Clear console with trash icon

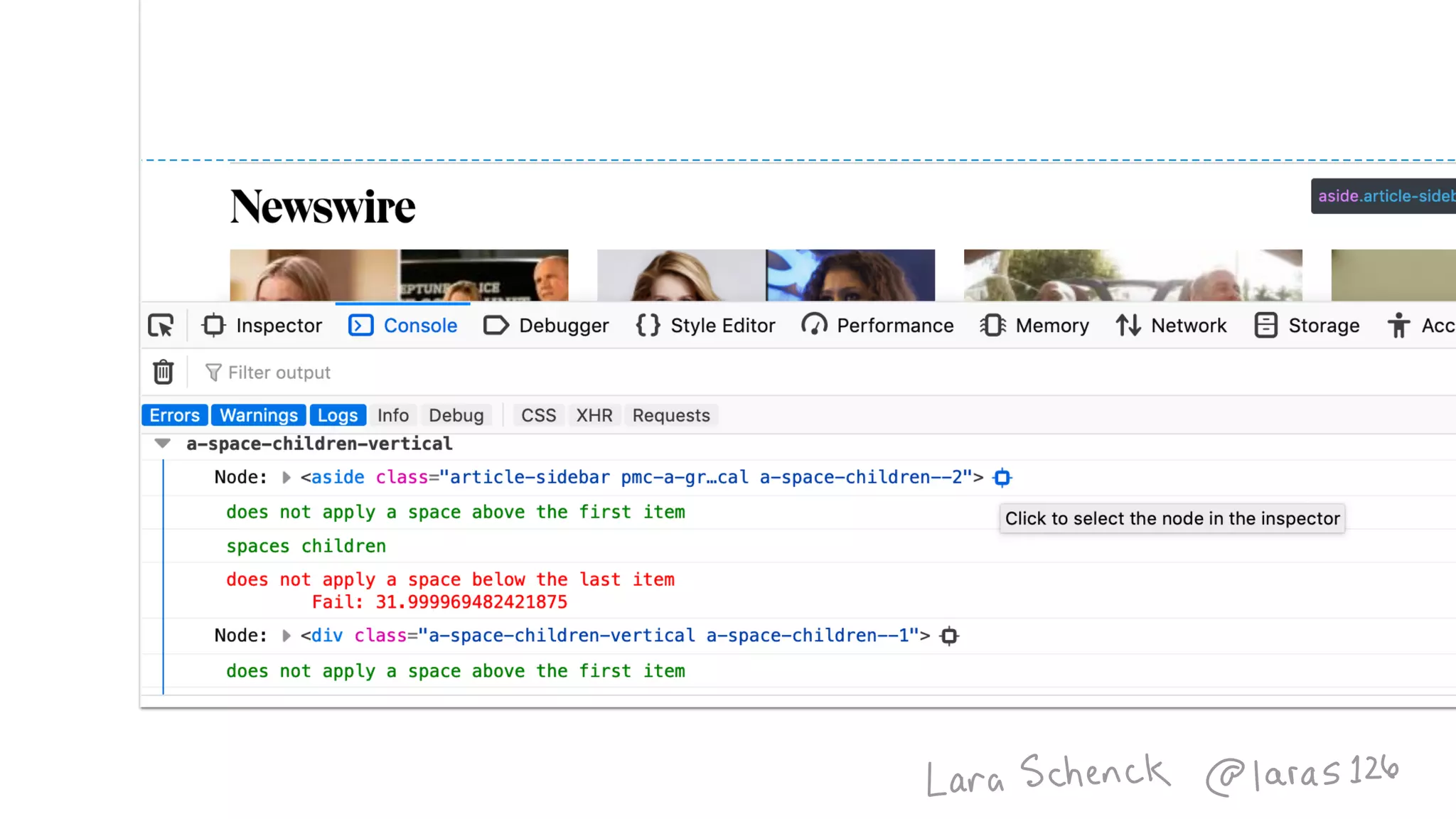point(164,372)
